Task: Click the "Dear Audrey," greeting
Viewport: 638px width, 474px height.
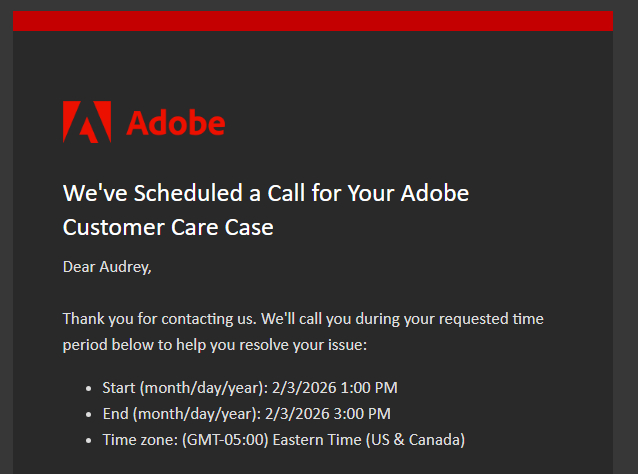Action: 107,266
